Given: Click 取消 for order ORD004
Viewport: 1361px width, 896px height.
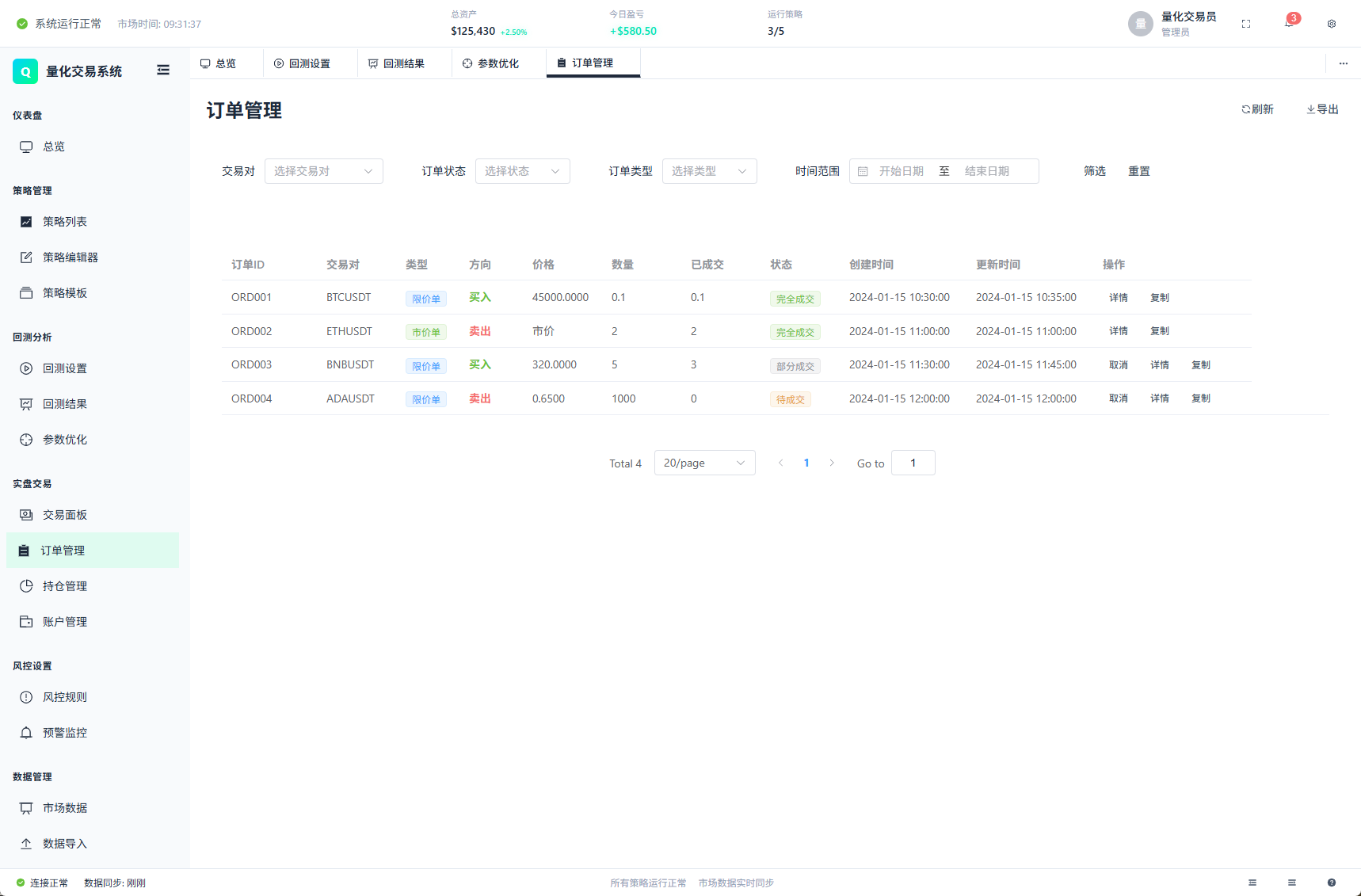Looking at the screenshot, I should click(1119, 398).
